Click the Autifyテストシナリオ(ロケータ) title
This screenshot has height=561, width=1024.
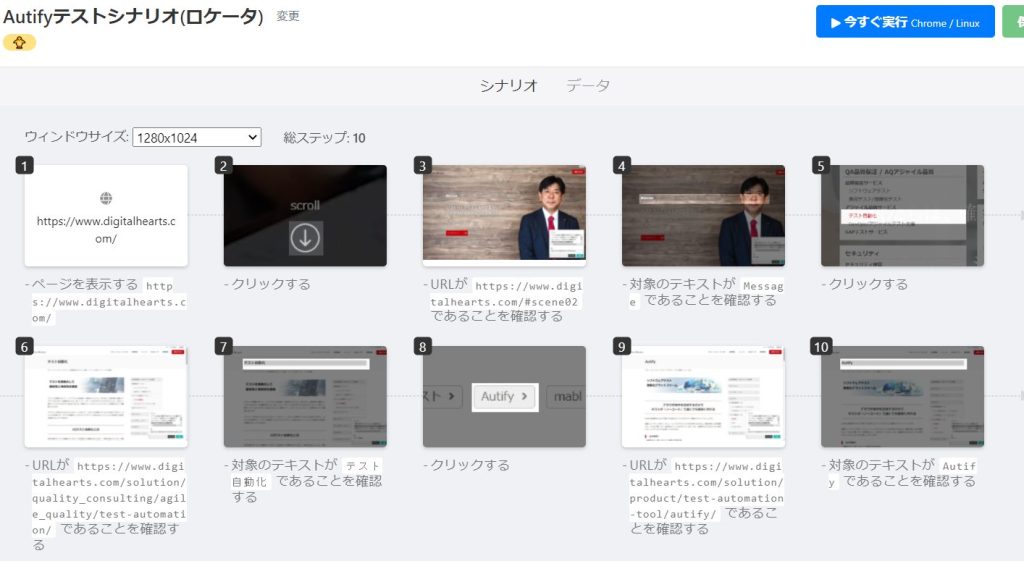[133, 16]
